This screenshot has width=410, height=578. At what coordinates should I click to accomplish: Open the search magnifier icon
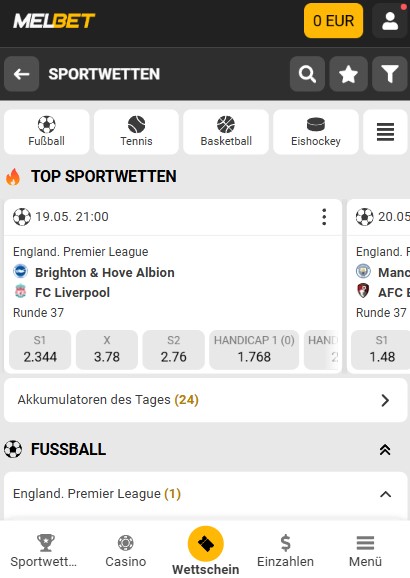tap(307, 74)
